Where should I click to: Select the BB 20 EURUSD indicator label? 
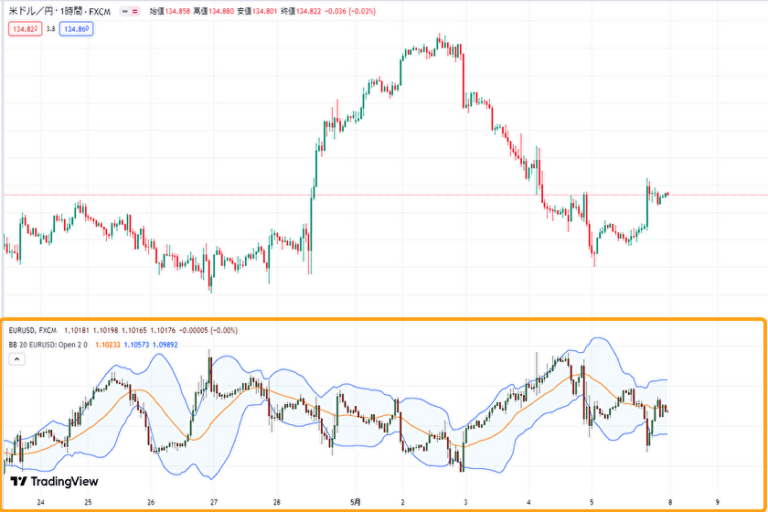point(46,343)
